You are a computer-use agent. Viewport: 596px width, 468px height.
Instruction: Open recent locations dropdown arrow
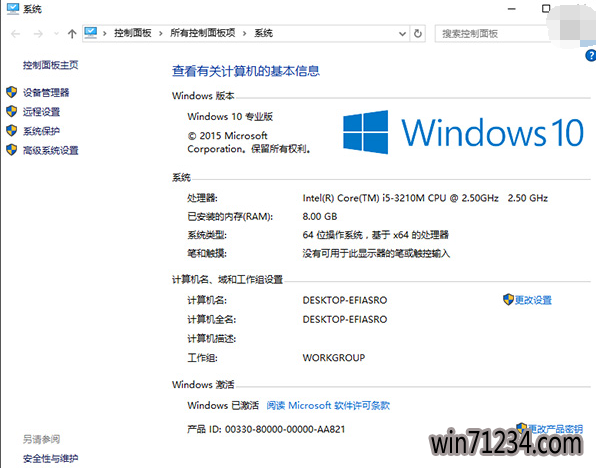(x=56, y=34)
